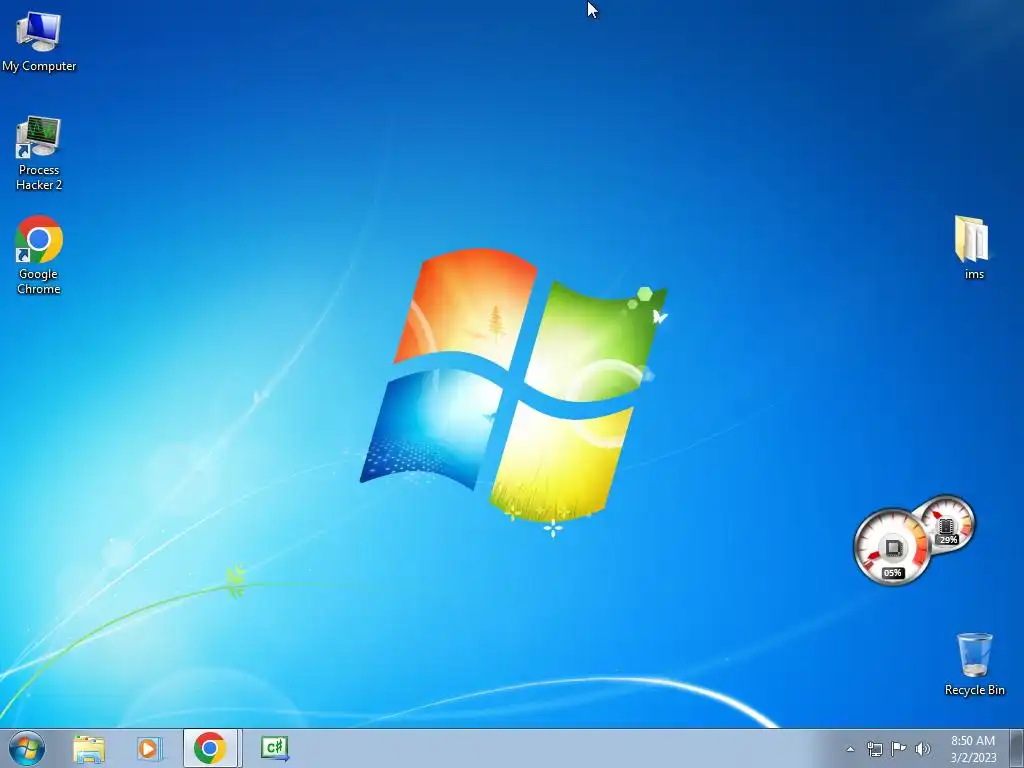
Task: Select the ims folder on desktop
Action: point(972,247)
